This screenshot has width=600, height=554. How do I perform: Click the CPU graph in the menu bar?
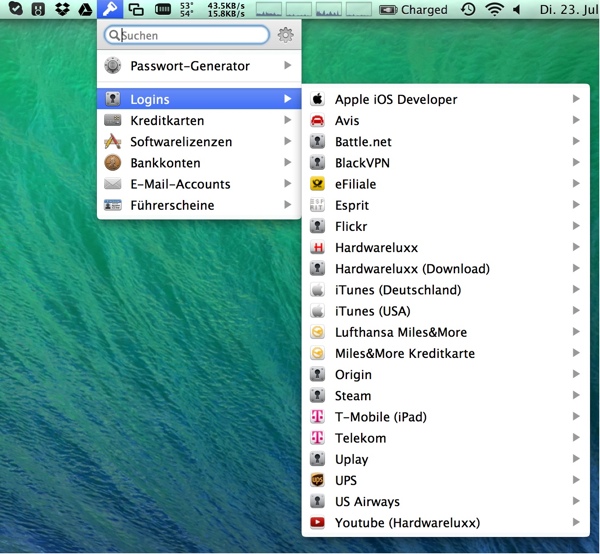269,10
